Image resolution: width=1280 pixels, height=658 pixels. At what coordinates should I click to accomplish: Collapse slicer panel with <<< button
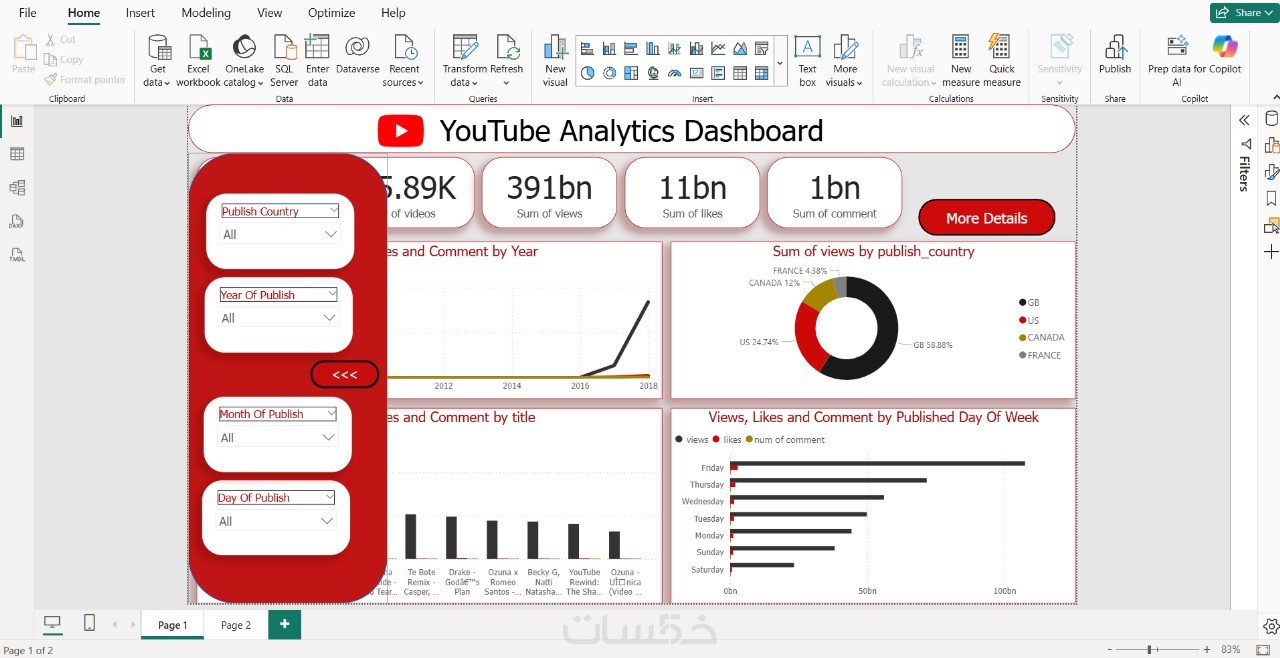point(345,375)
